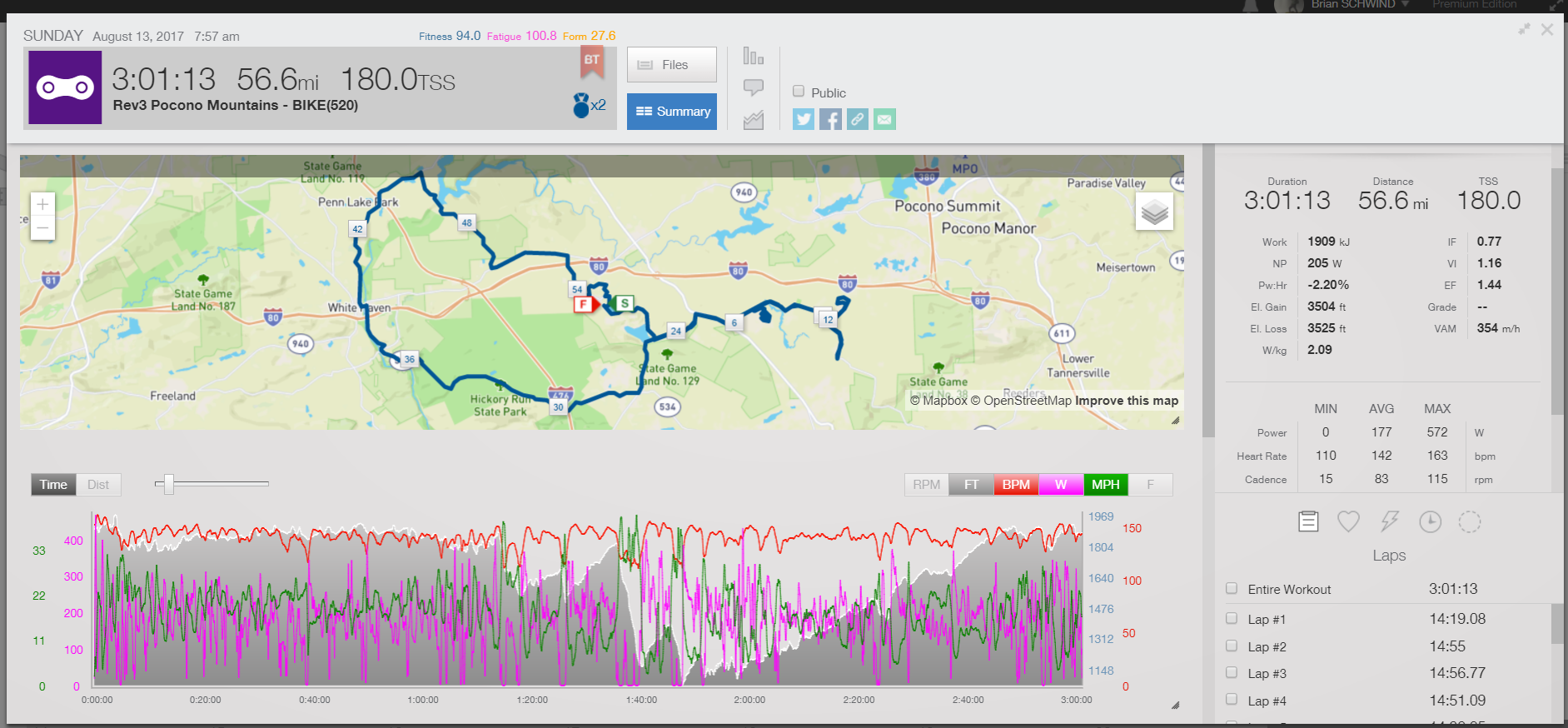The image size is (1568, 728).
Task: Enable the Public checkbox
Action: tap(799, 92)
